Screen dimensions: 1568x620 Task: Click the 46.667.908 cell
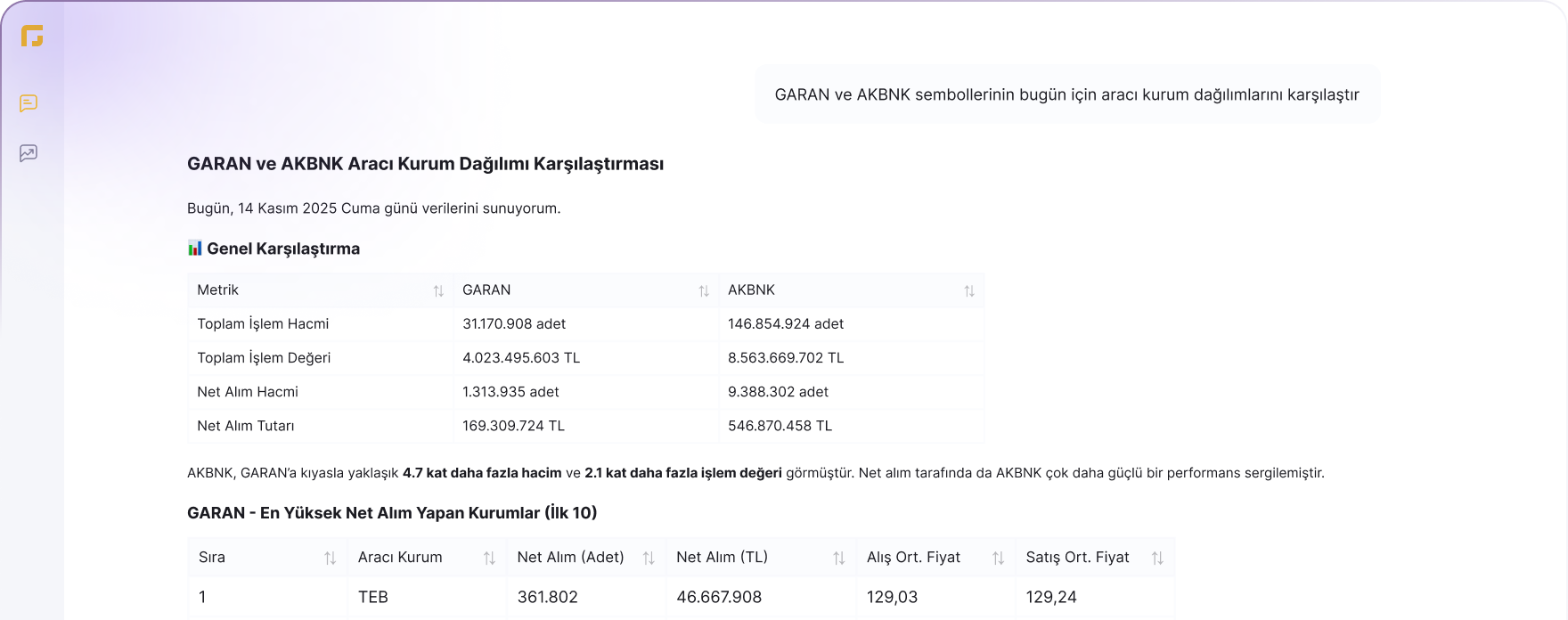(719, 598)
